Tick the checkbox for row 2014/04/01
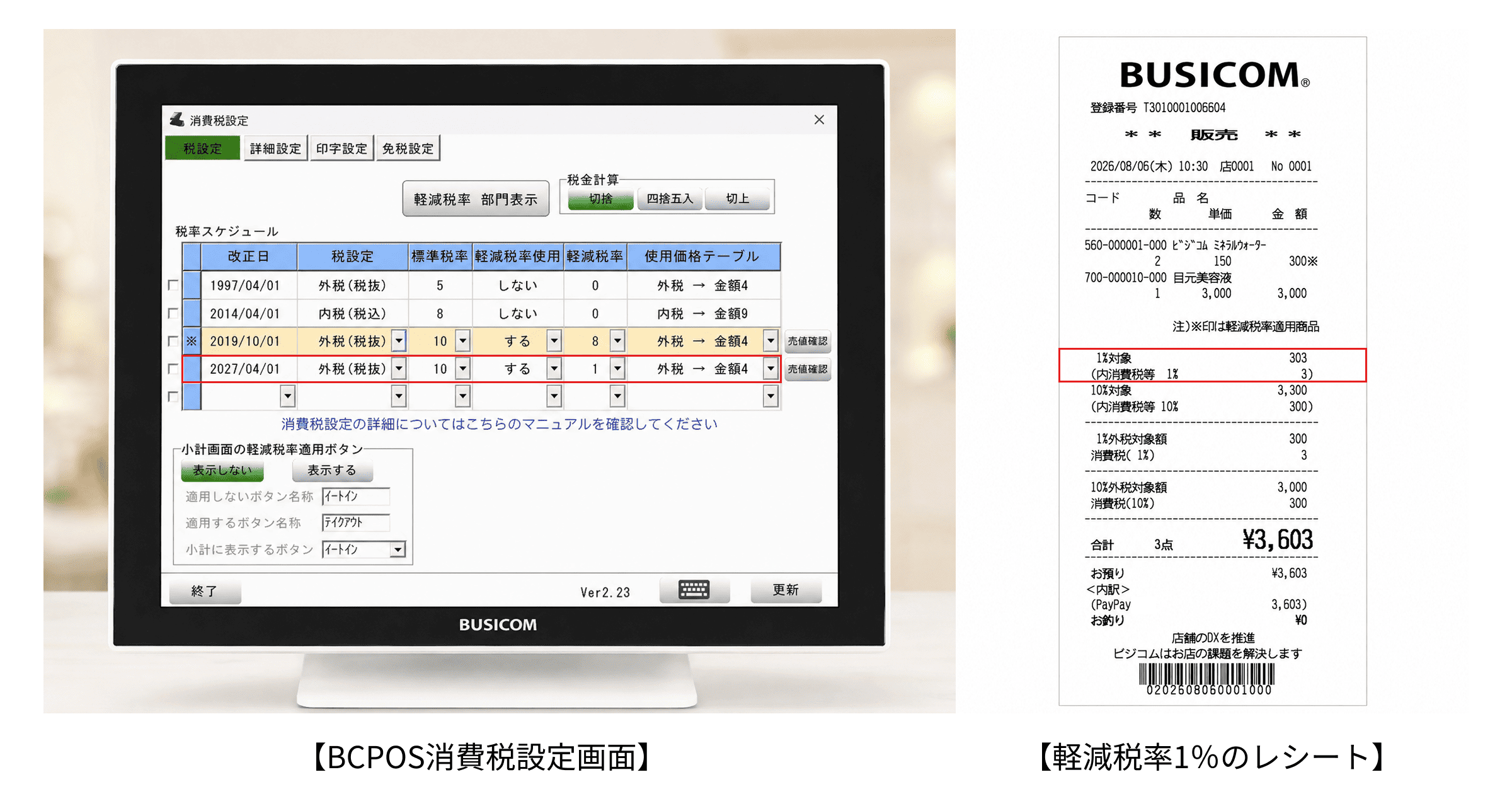This screenshot has width=1512, height=794. click(173, 313)
